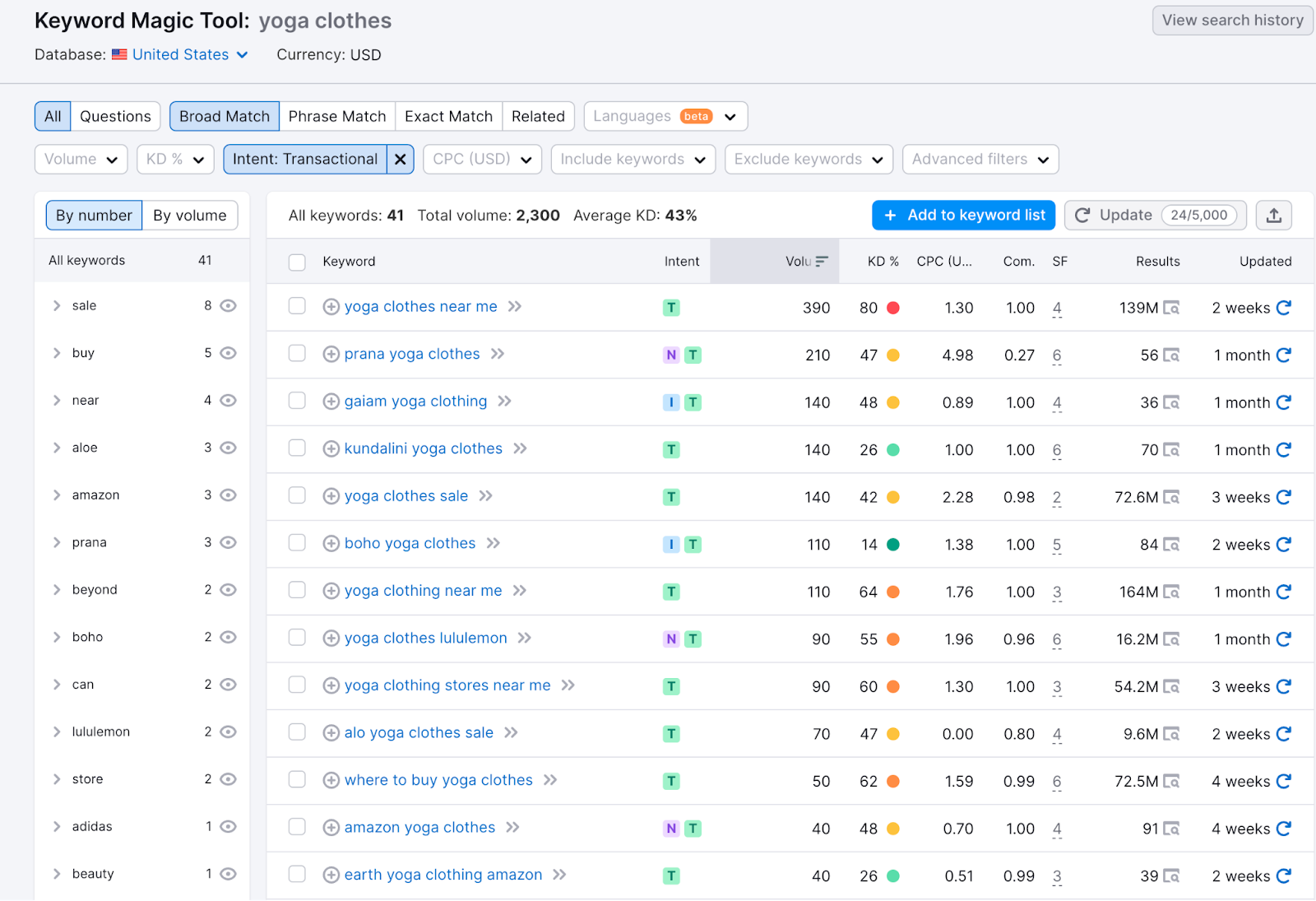Open the KD % filter dropdown

coord(175,160)
